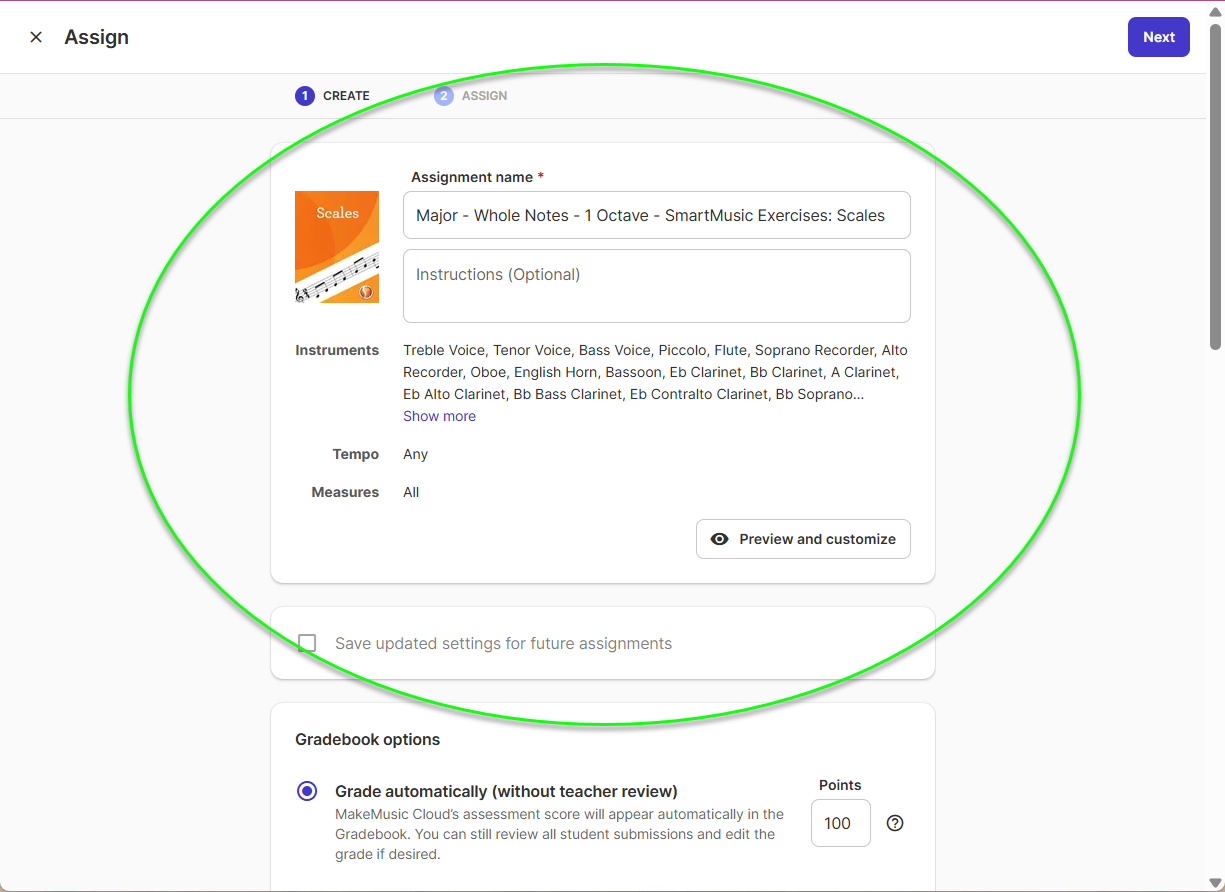Focus the Assignment name text field
The image size is (1225, 892).
656,215
